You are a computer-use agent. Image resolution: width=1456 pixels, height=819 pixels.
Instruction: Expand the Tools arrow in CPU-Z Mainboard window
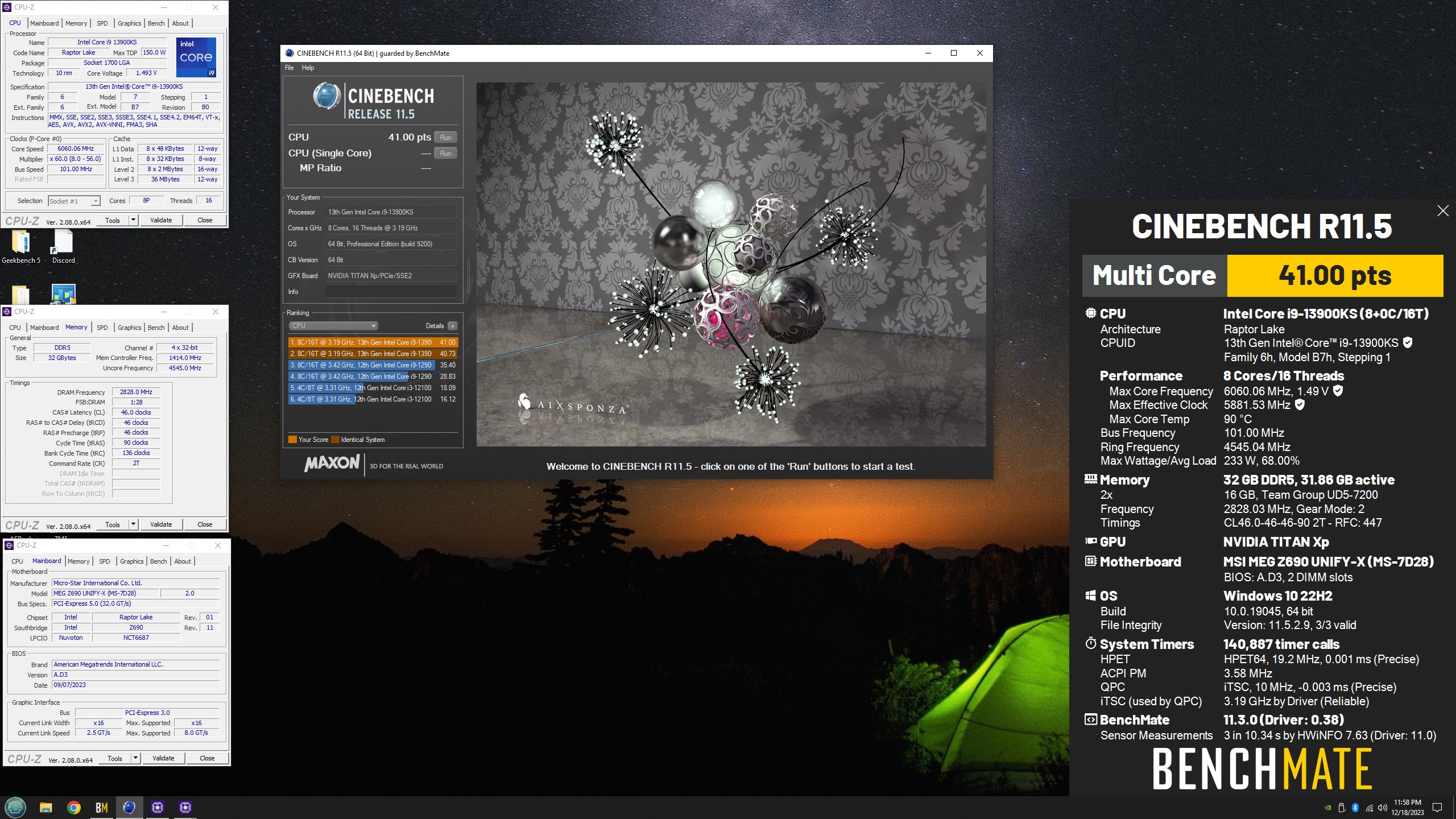coord(135,758)
